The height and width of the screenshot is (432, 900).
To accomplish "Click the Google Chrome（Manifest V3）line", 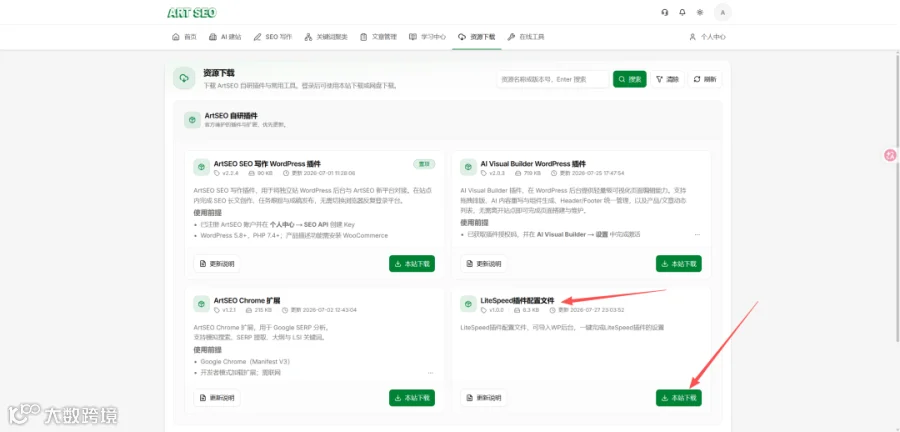I will (x=245, y=362).
